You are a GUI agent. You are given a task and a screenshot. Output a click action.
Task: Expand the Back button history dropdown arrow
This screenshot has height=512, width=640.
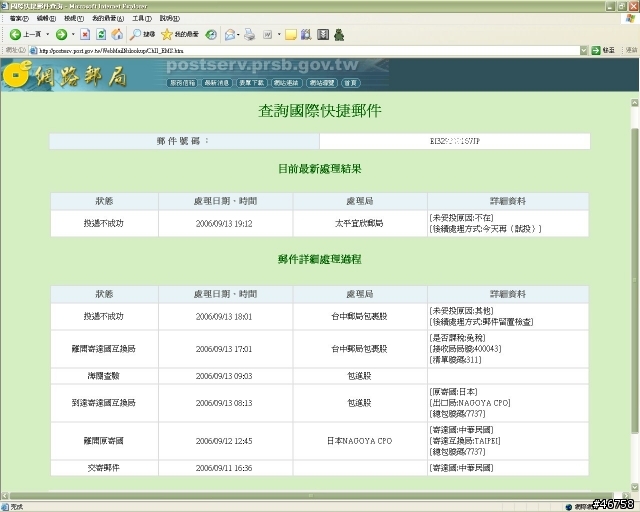[48, 35]
